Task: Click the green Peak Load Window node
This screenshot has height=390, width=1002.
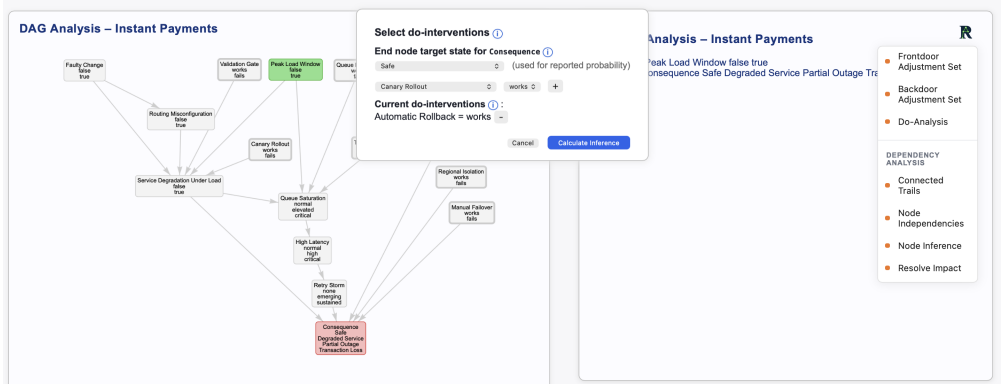Action: [x=295, y=70]
